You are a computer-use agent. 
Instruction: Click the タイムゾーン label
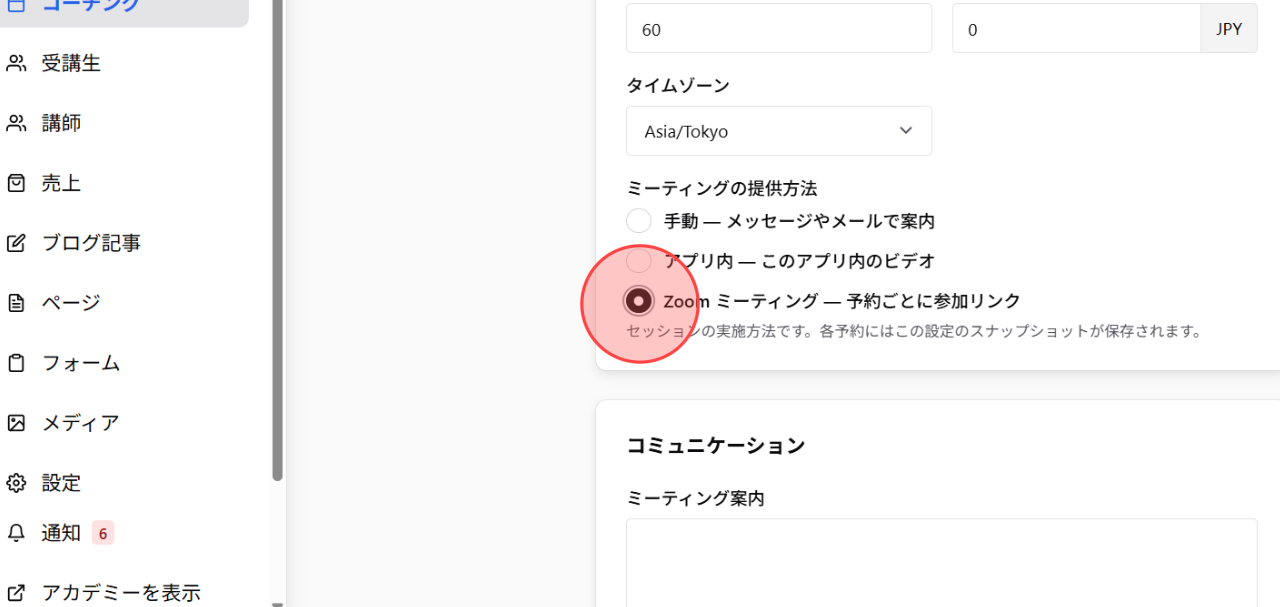678,86
